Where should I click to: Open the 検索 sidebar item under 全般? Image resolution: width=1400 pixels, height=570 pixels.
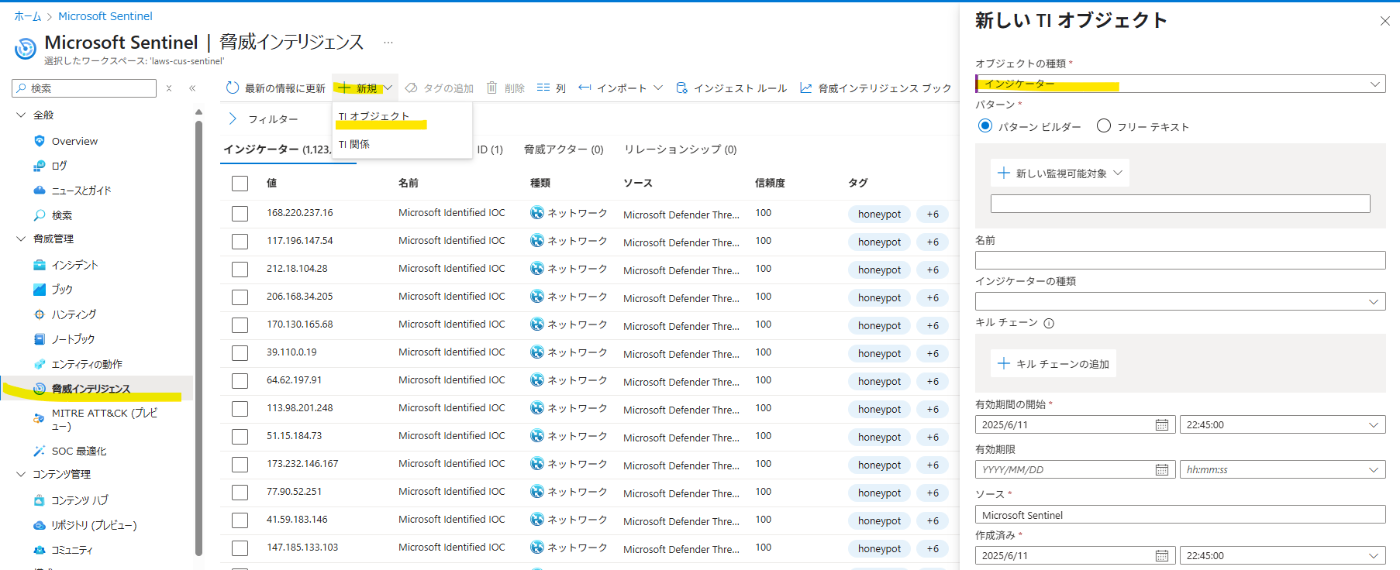(62, 215)
